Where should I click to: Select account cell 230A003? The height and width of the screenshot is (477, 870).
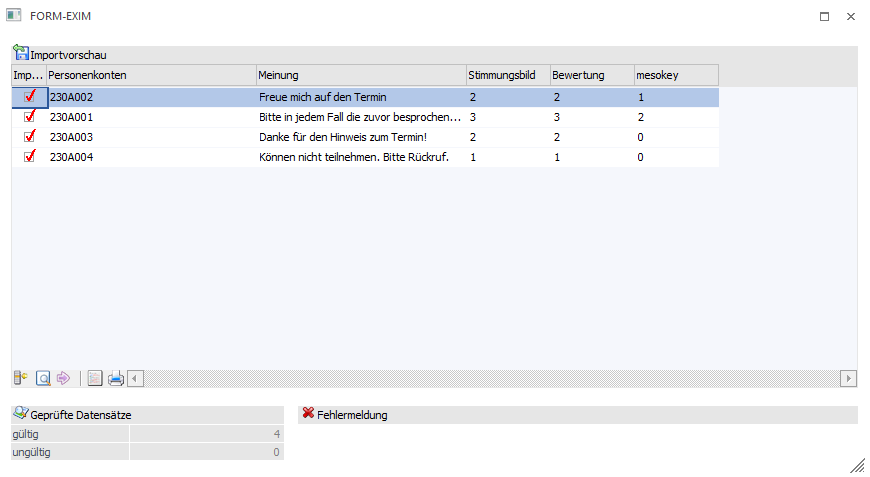(151, 137)
